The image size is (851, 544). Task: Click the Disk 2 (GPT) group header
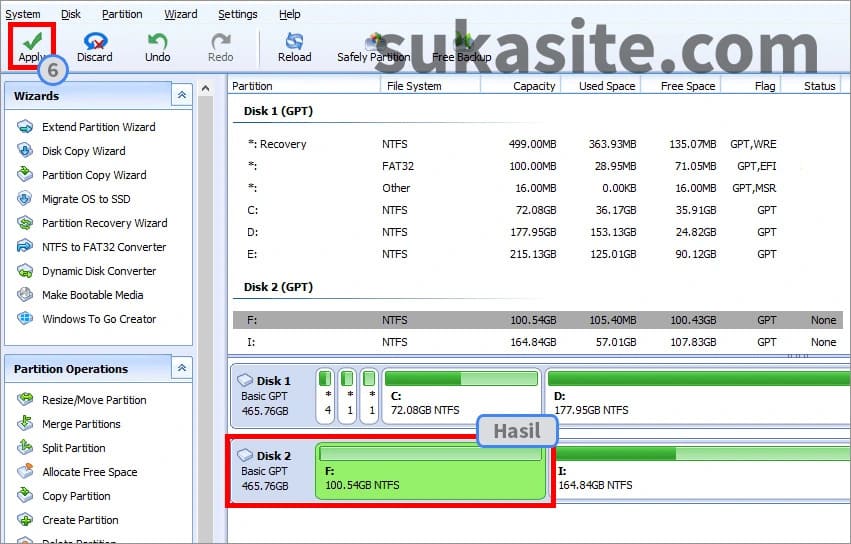tap(278, 287)
